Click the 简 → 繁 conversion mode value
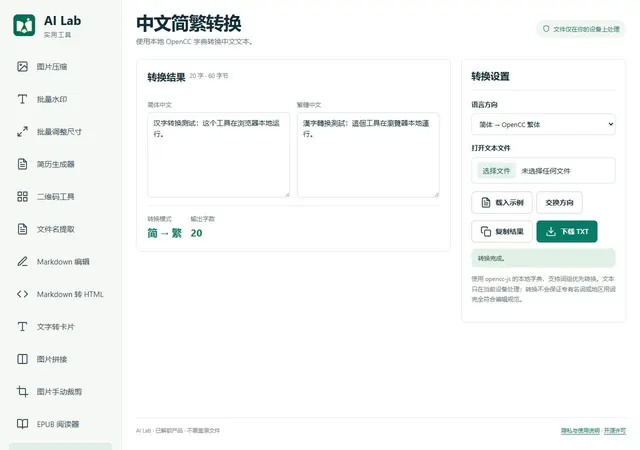Screen dimensions: 640x450 [164, 233]
